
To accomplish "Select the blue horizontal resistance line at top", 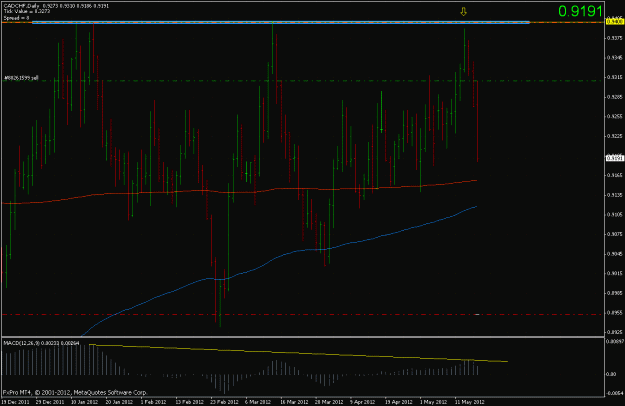I will click(x=281, y=22).
